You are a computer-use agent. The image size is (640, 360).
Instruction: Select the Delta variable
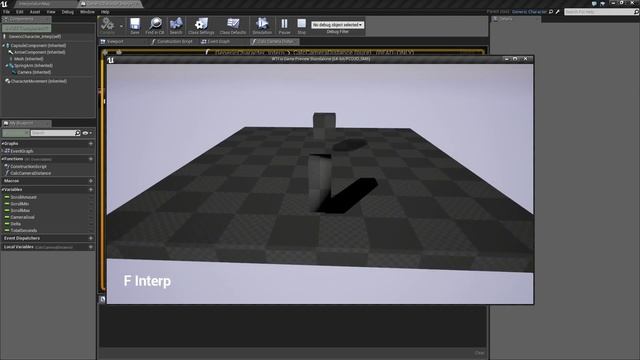[16, 224]
